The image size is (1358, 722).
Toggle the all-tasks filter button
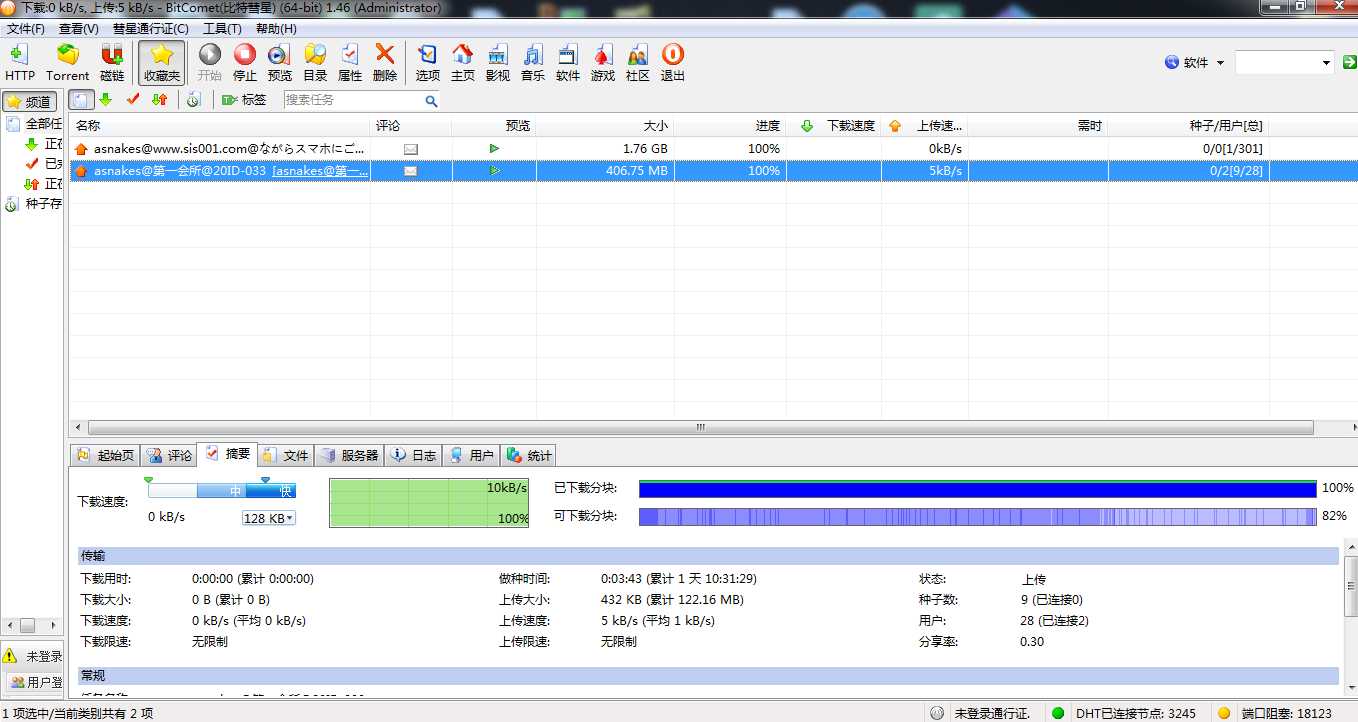82,100
